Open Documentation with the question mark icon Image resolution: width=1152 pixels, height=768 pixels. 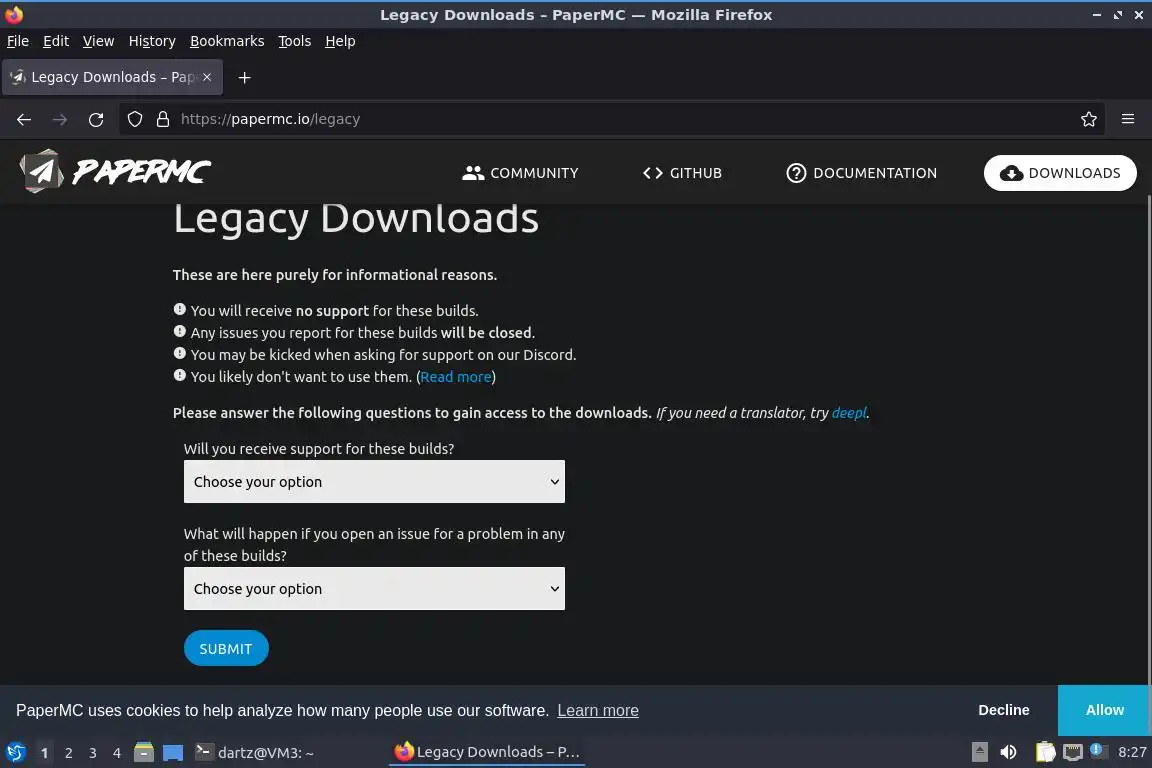pyautogui.click(x=861, y=173)
